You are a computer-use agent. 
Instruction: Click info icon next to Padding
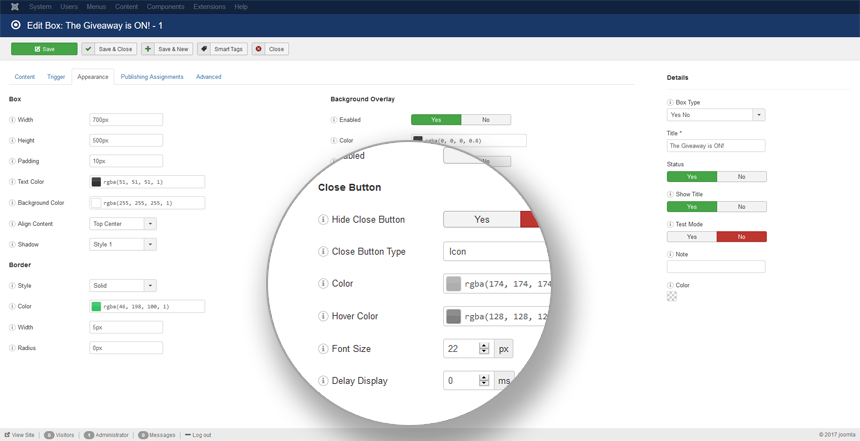coord(12,161)
